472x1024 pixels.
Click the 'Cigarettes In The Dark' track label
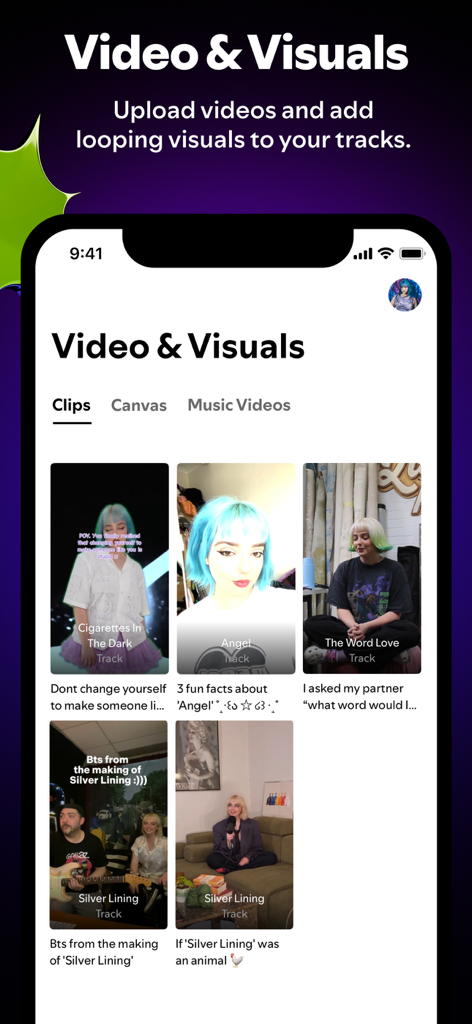coord(110,635)
